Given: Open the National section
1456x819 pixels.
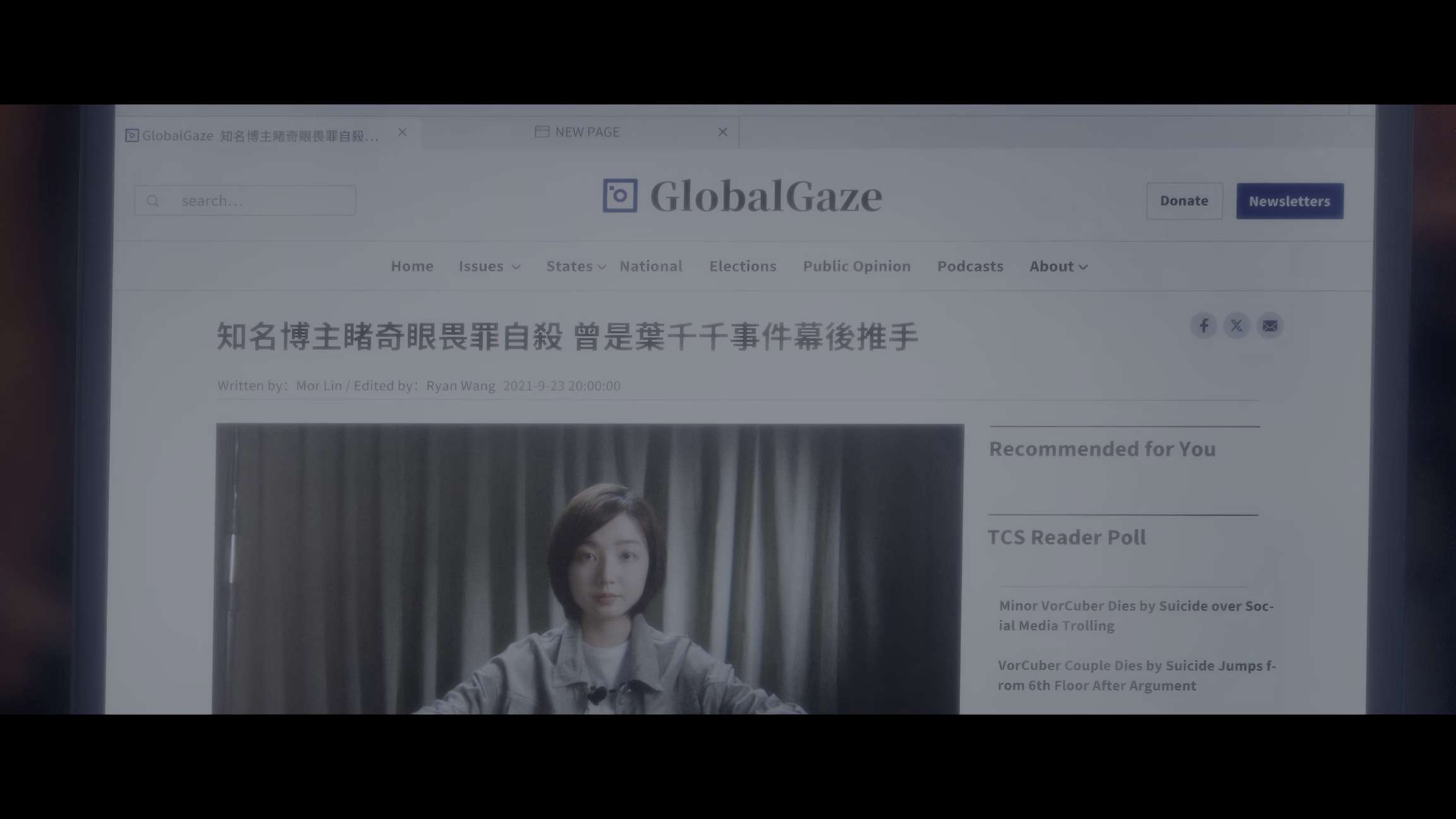Looking at the screenshot, I should [651, 266].
